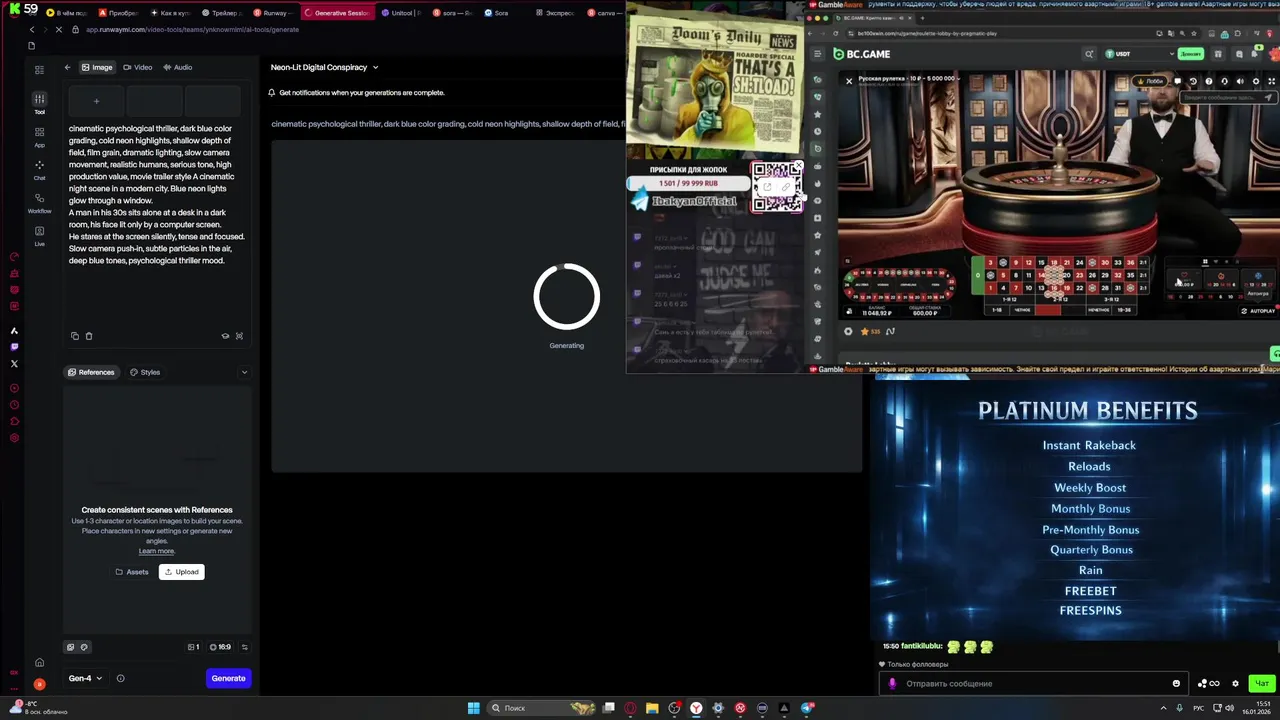This screenshot has height=720, width=1280.
Task: Switch to the Video tab
Action: click(137, 67)
